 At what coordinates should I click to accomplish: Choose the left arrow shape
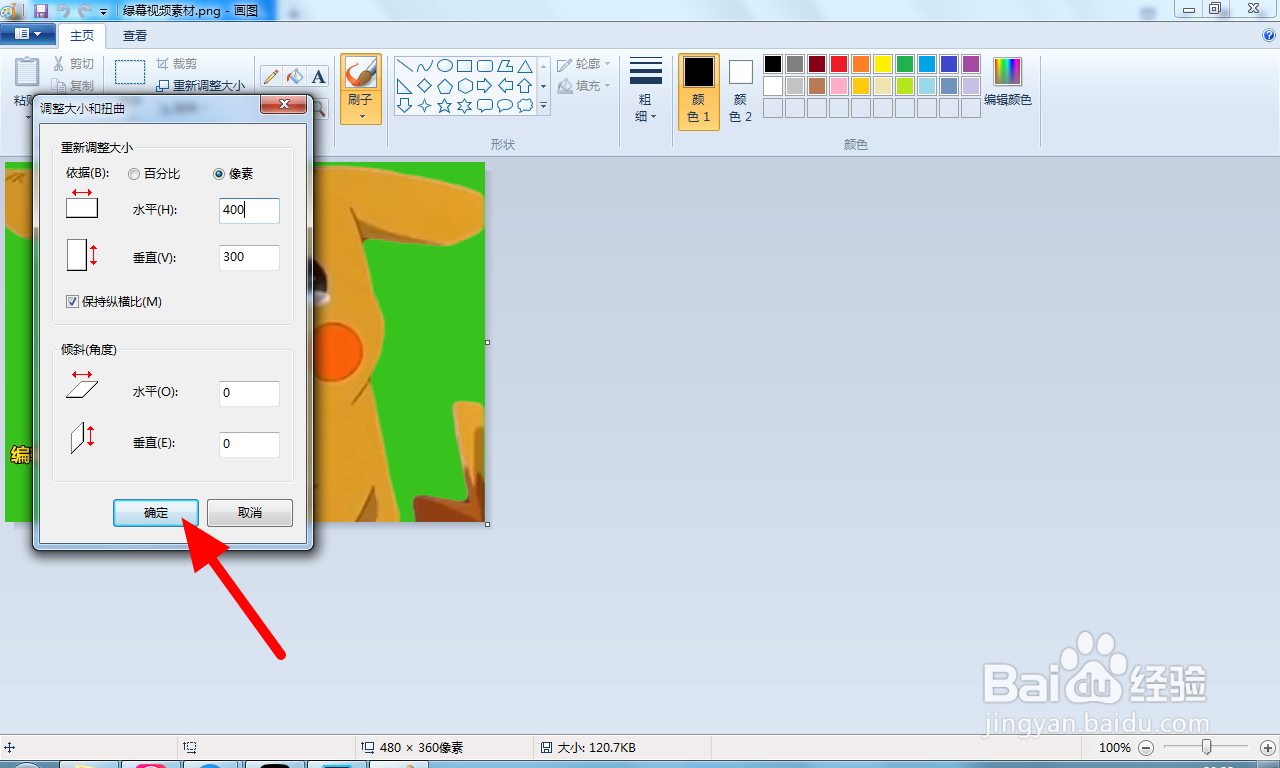tap(505, 86)
